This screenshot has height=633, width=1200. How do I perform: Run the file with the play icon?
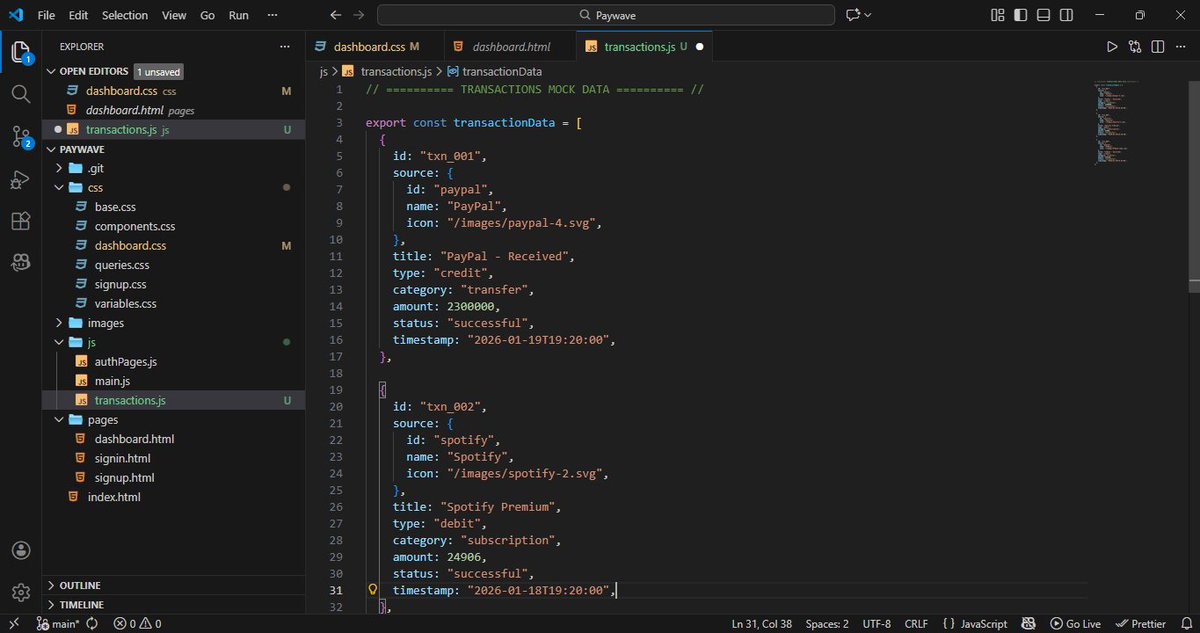1112,46
